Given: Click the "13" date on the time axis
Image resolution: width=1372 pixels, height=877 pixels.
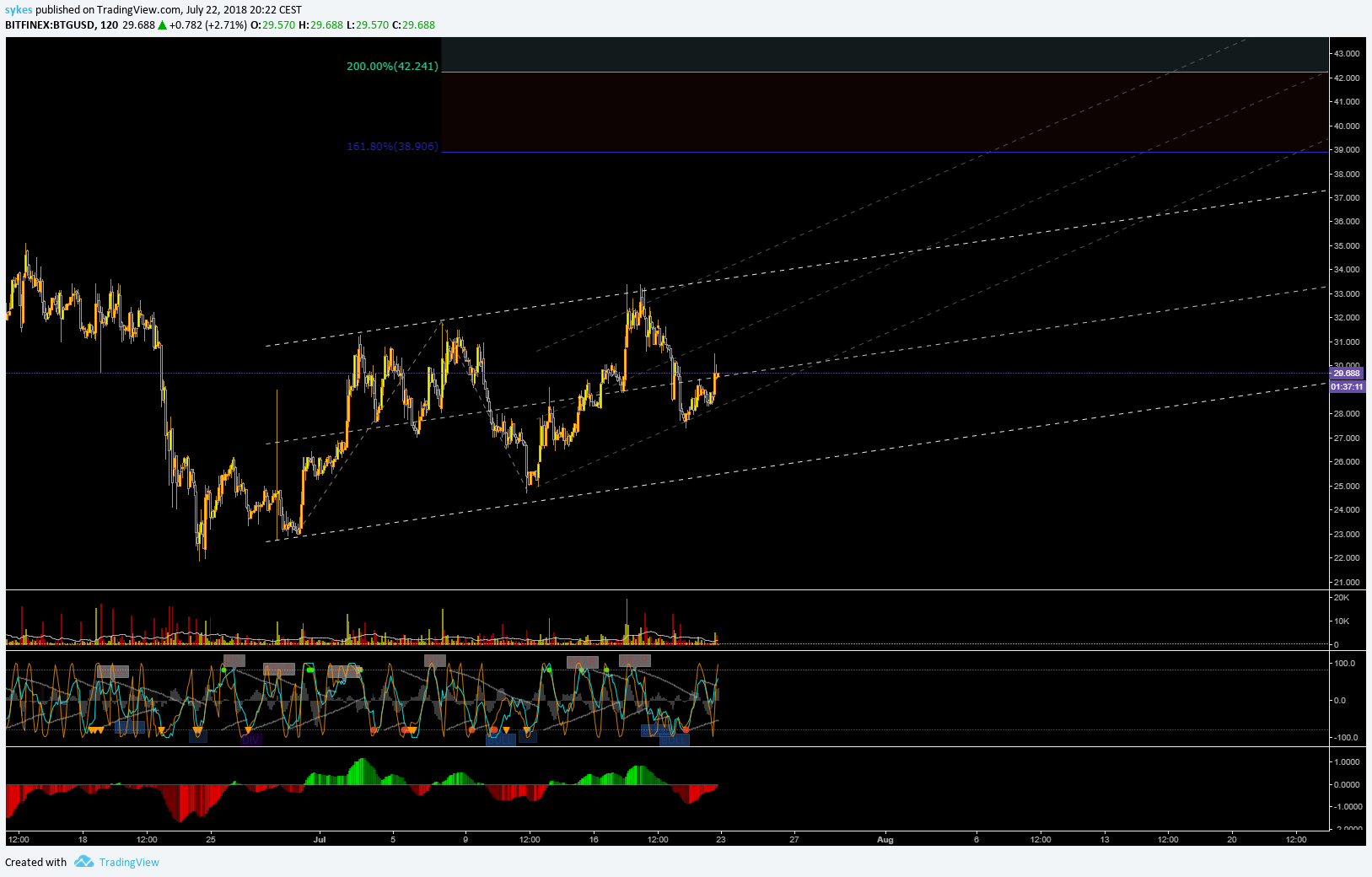Looking at the screenshot, I should (x=1105, y=839).
